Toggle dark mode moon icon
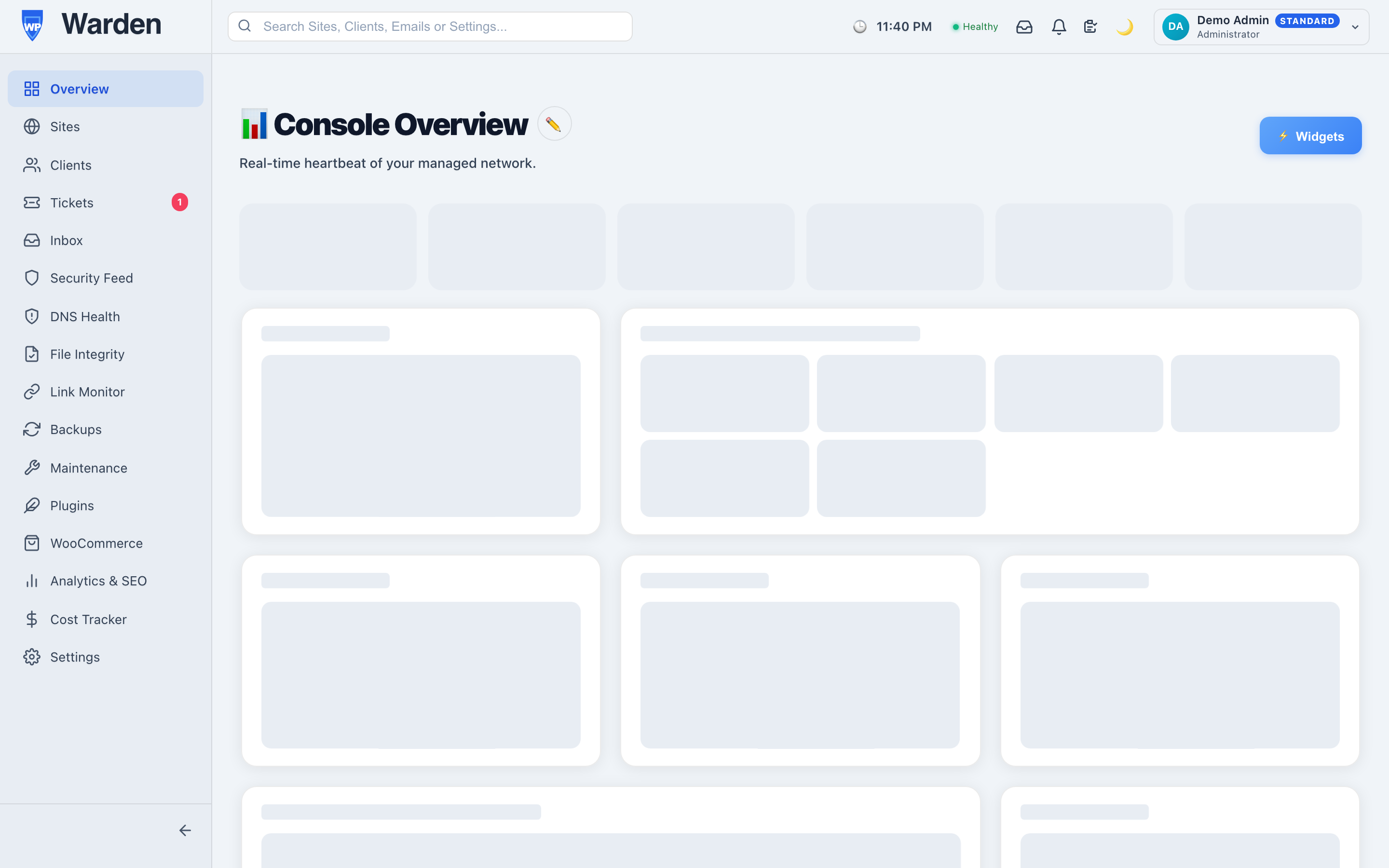This screenshot has height=868, width=1389. 1124,27
